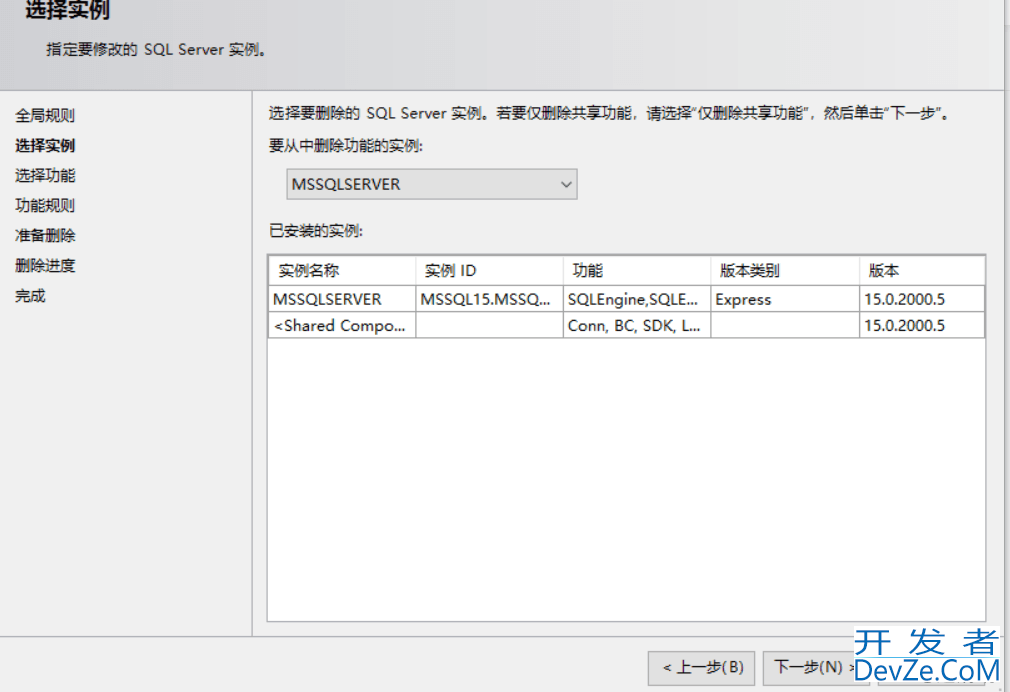Click the Next step (N) button
This screenshot has height=692, width=1010.
pos(815,668)
